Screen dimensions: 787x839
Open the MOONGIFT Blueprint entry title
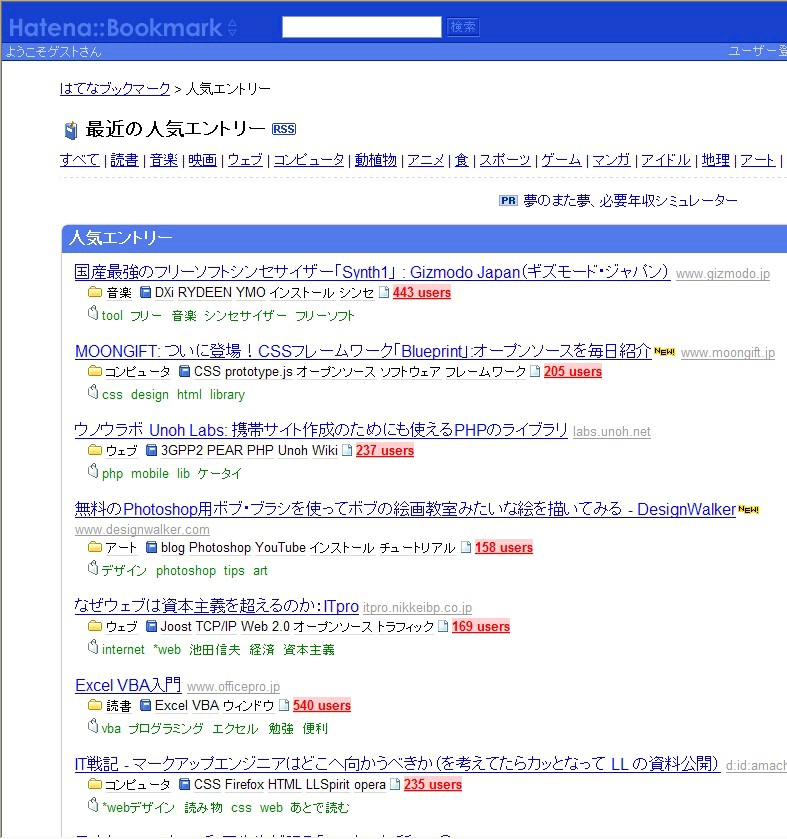coord(363,351)
